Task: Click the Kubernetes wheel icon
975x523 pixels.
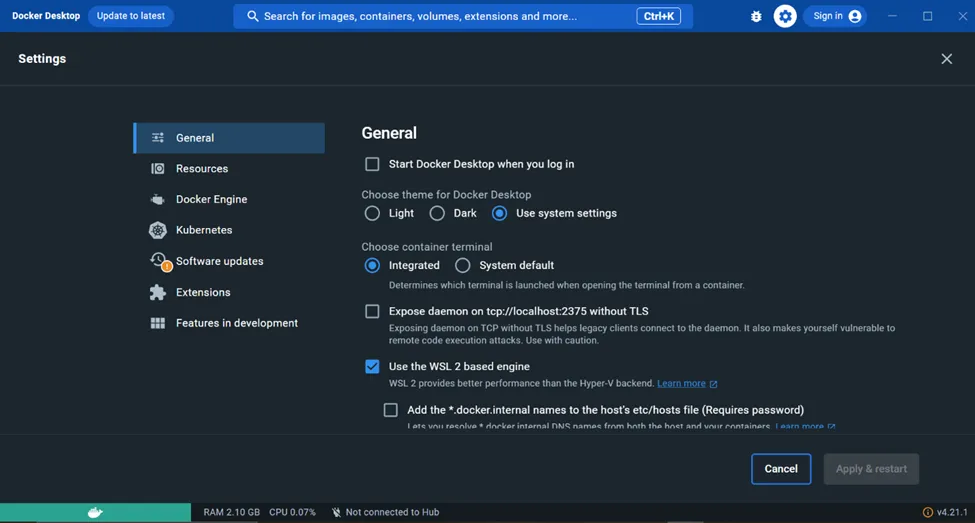Action: (158, 230)
